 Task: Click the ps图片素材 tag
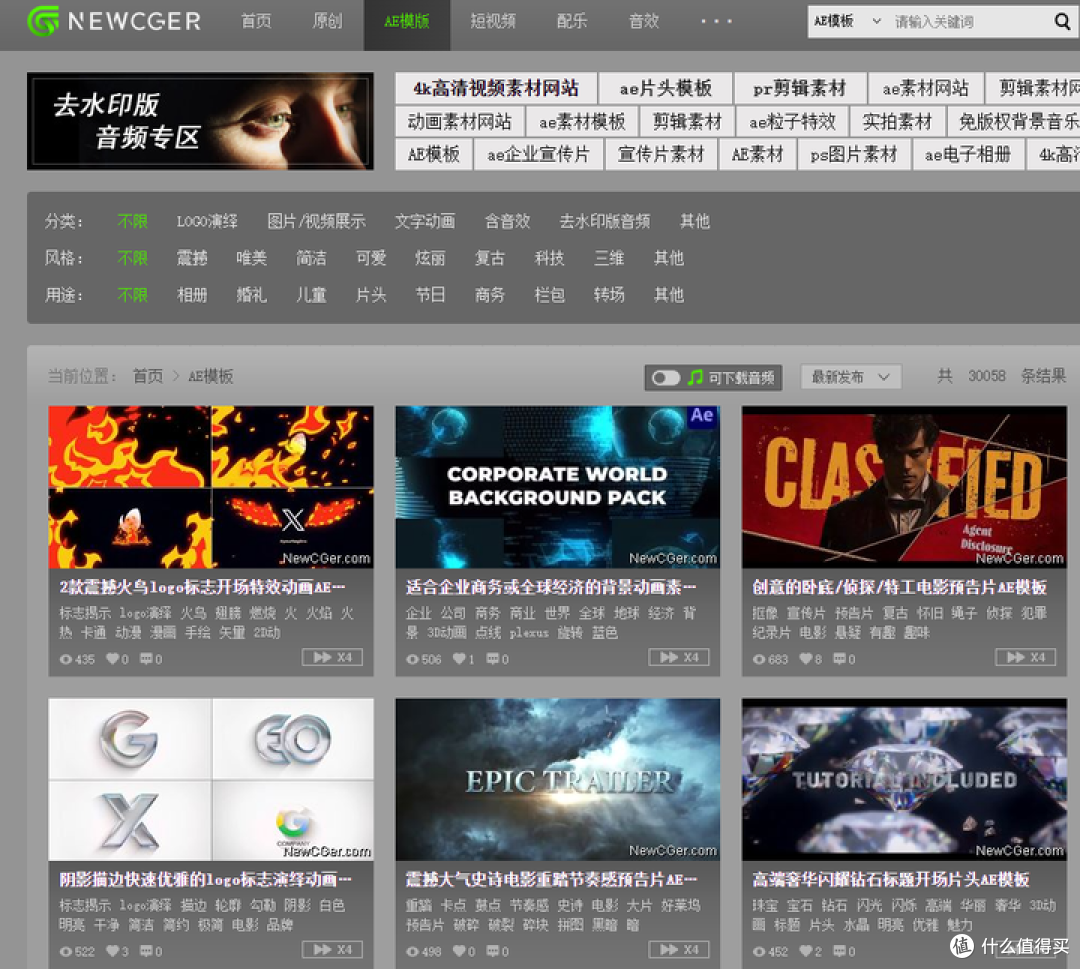[x=854, y=154]
